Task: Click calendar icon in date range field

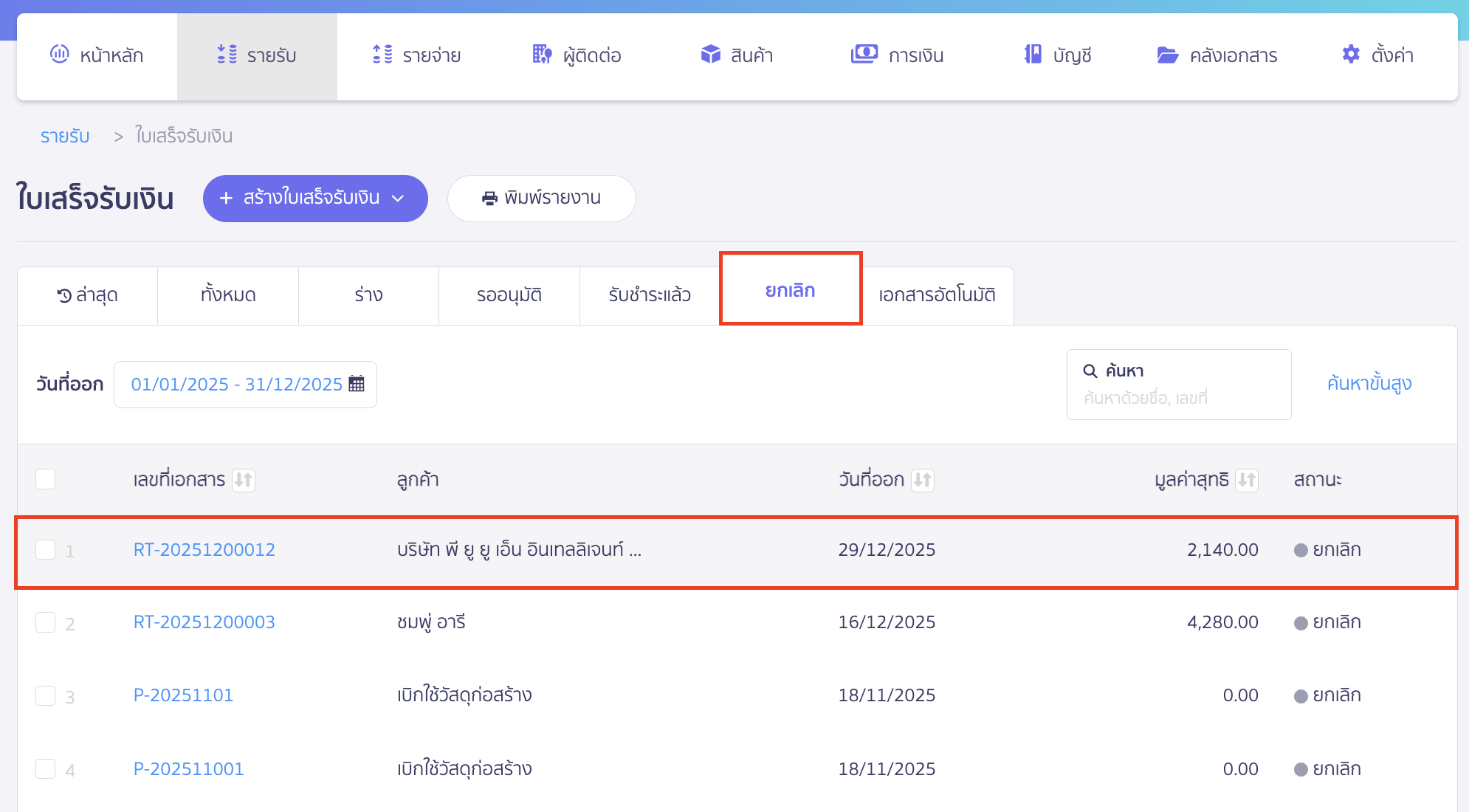Action: click(357, 384)
